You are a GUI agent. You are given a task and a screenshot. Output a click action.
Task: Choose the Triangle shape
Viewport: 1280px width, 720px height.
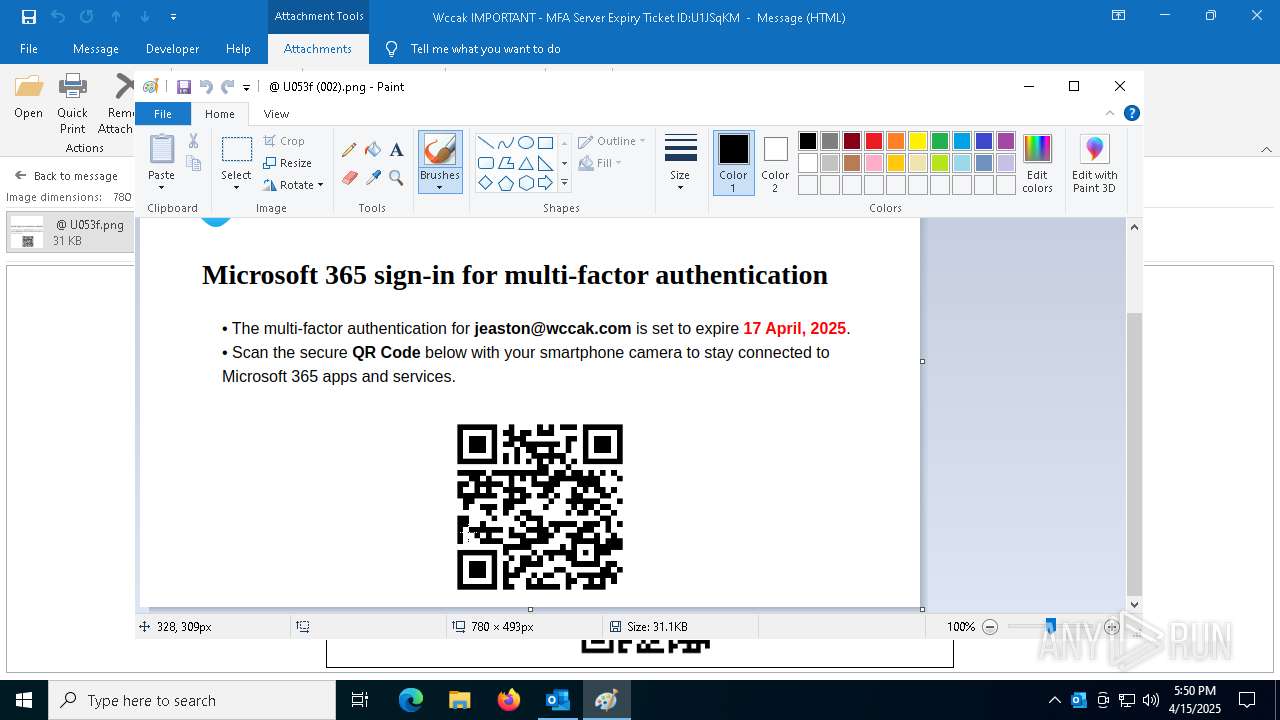(x=526, y=163)
